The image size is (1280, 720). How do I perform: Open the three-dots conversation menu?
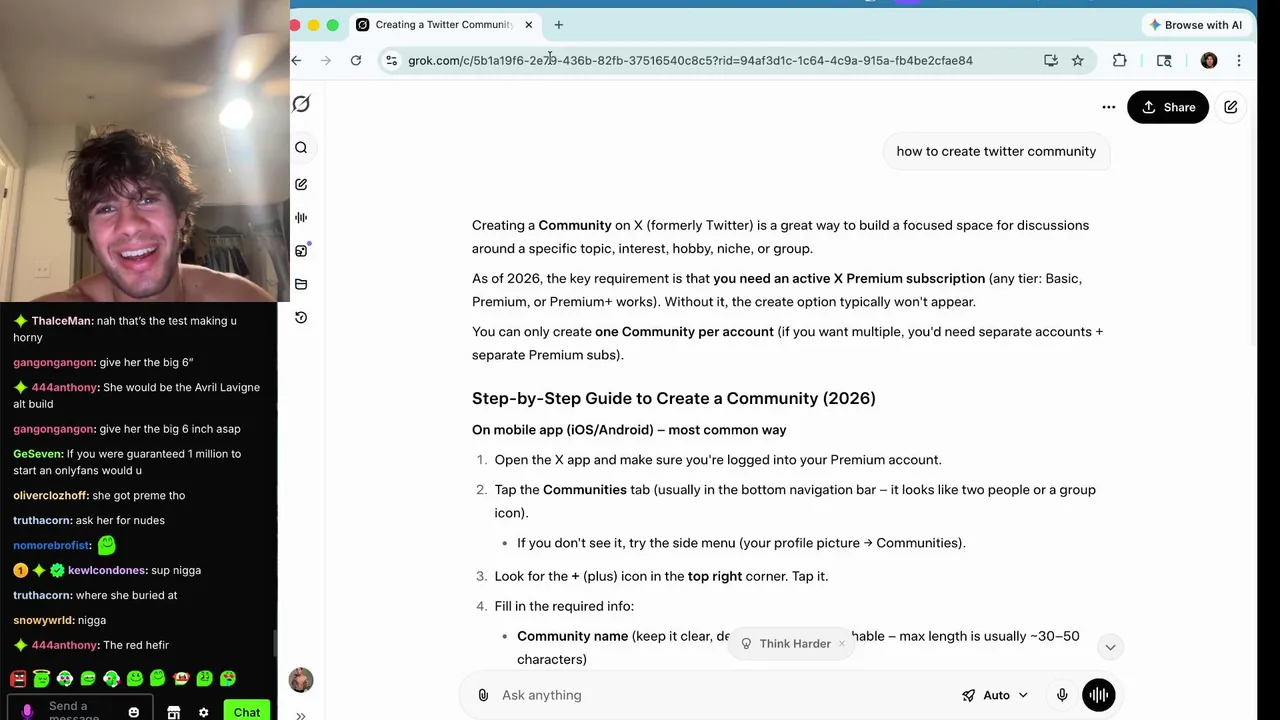click(x=1108, y=107)
